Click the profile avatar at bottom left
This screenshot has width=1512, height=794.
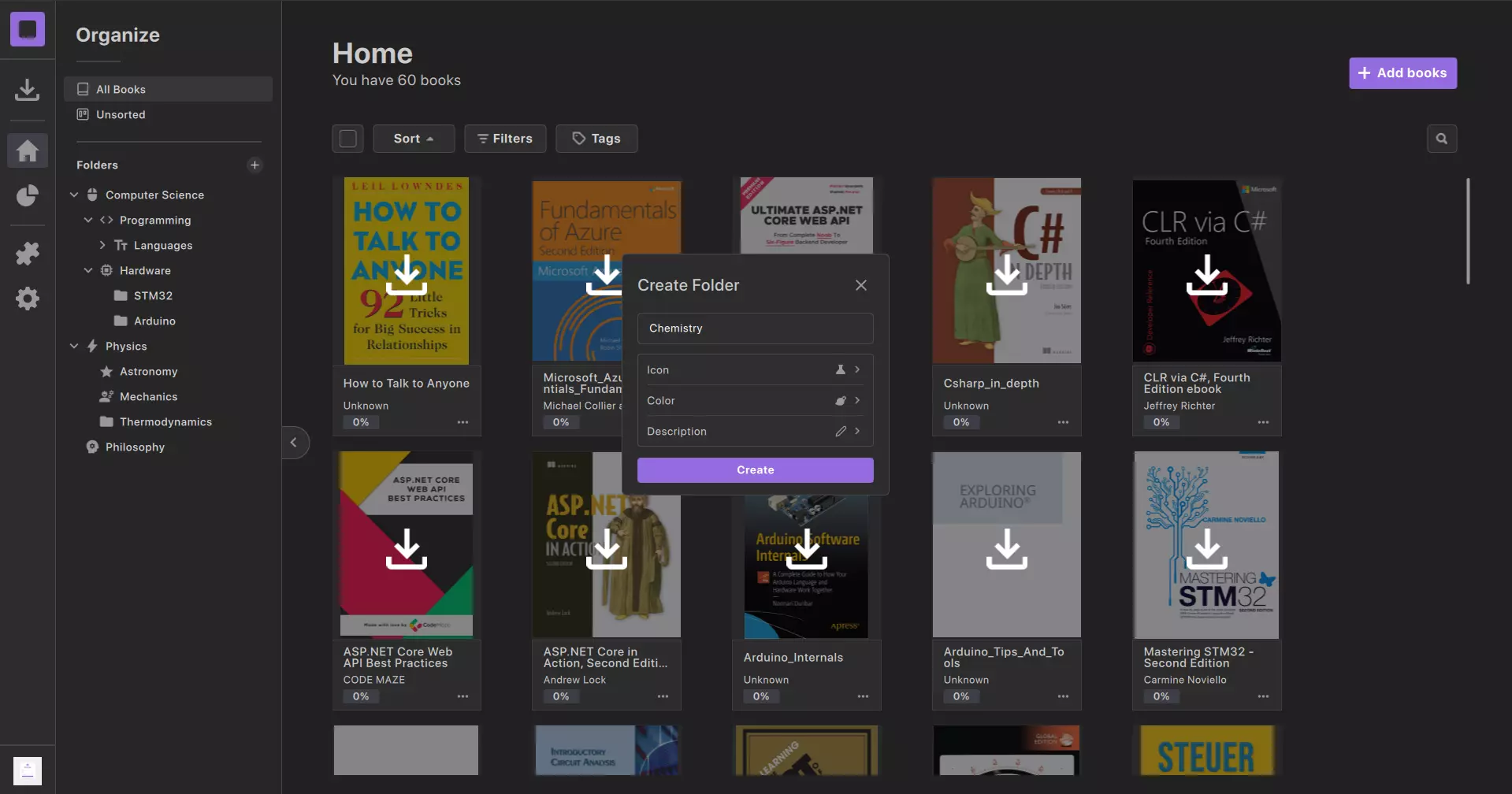pos(28,770)
